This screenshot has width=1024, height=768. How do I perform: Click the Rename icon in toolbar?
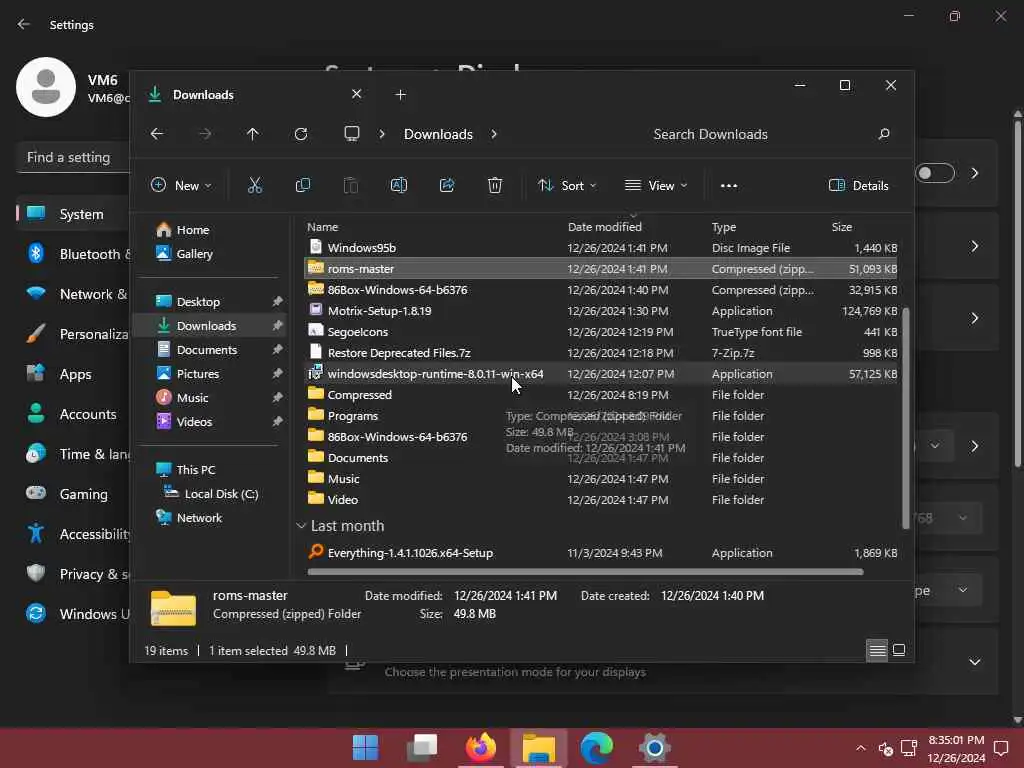(x=399, y=185)
